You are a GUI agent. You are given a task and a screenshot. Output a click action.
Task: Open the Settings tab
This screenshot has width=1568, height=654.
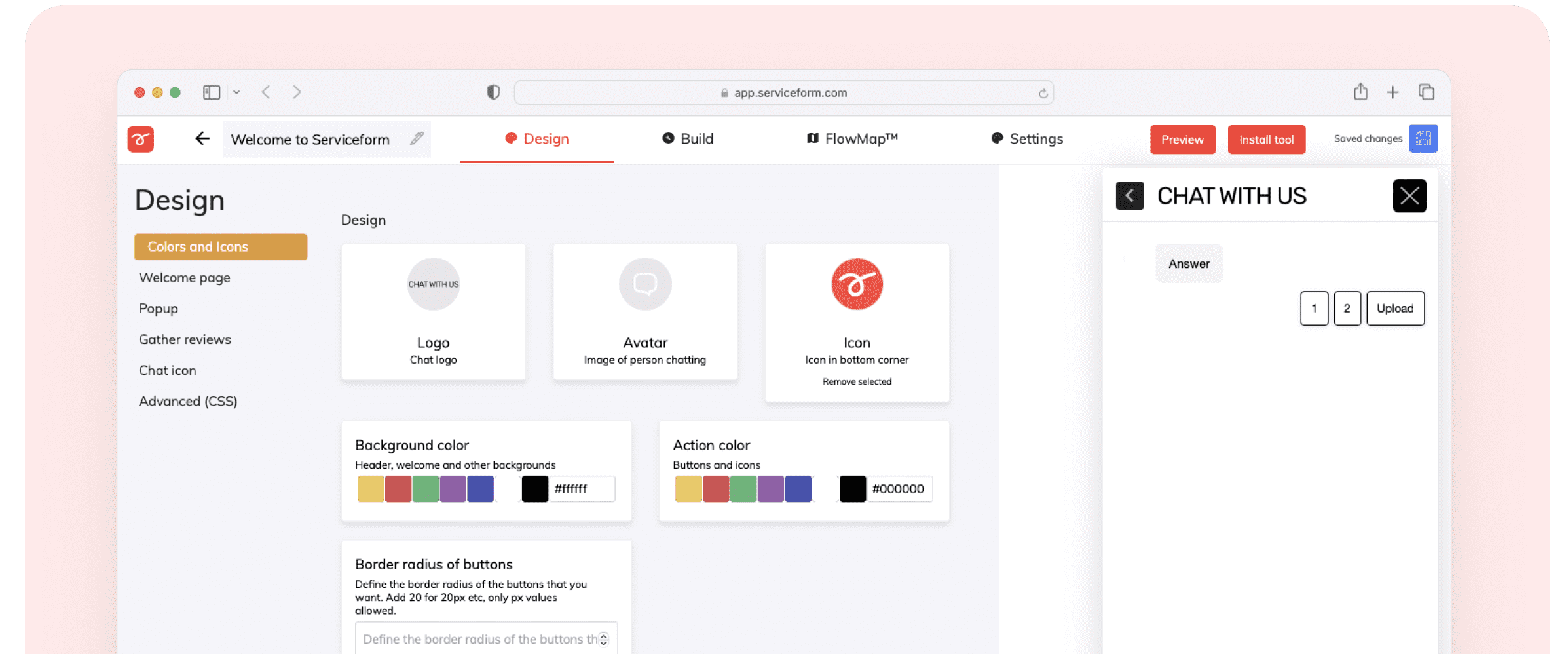(1027, 139)
